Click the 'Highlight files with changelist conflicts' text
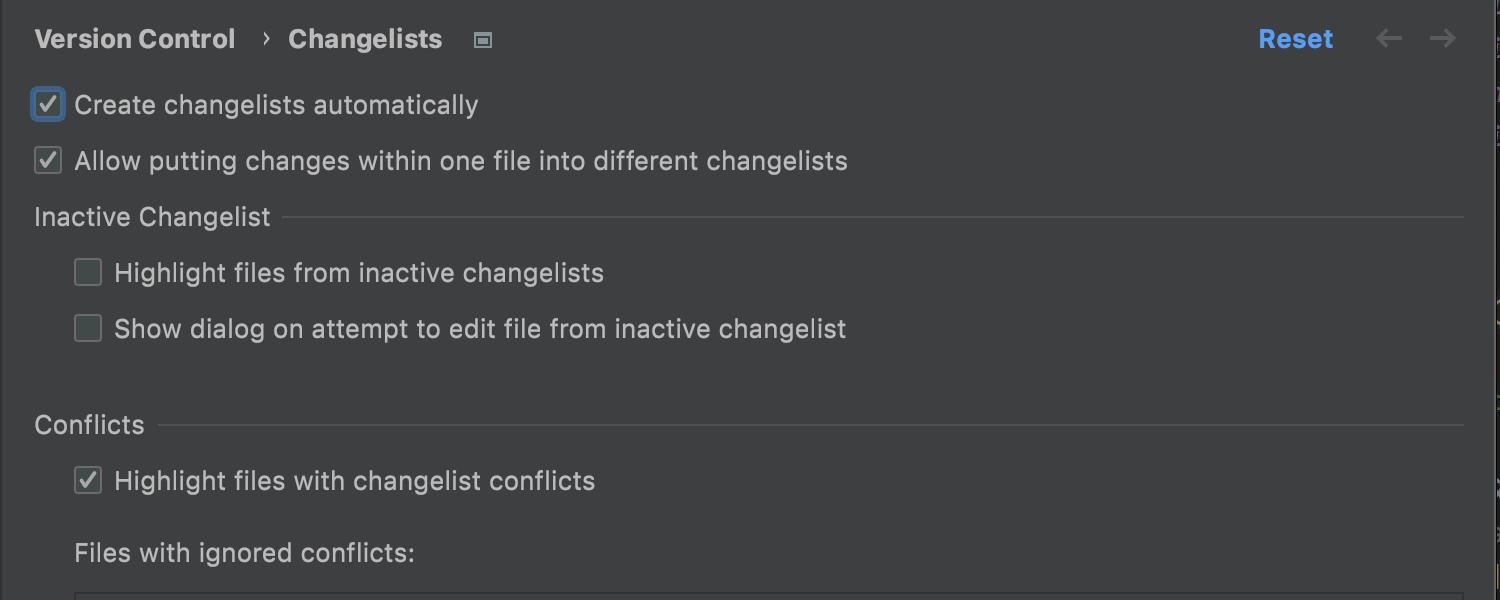This screenshot has height=600, width=1500. point(355,481)
